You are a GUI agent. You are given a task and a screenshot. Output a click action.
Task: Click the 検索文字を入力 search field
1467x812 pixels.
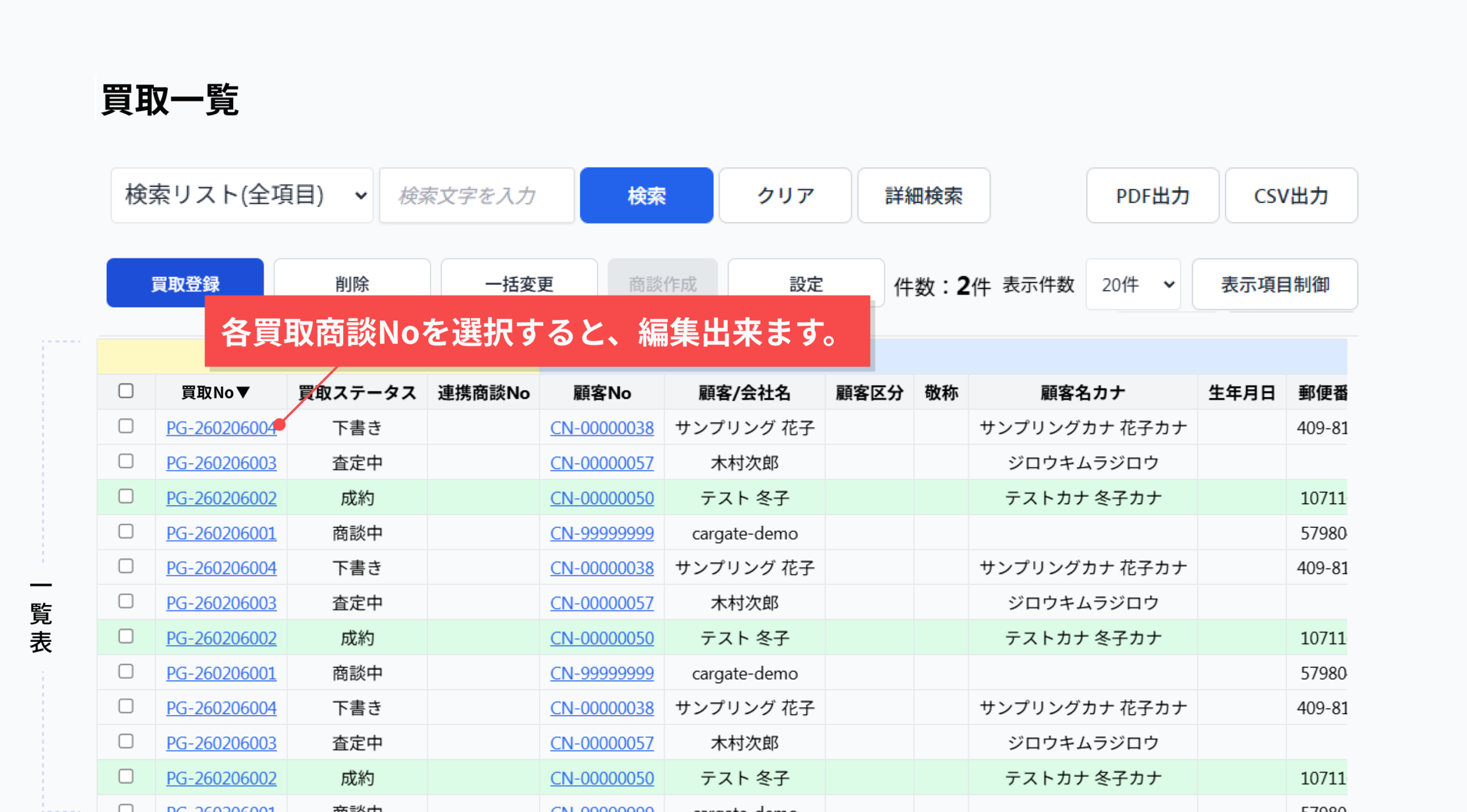click(476, 195)
